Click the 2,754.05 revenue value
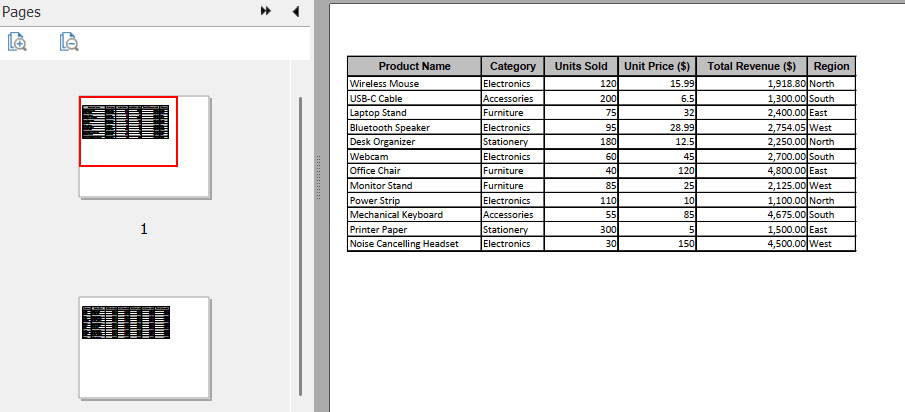905x412 pixels. (787, 128)
